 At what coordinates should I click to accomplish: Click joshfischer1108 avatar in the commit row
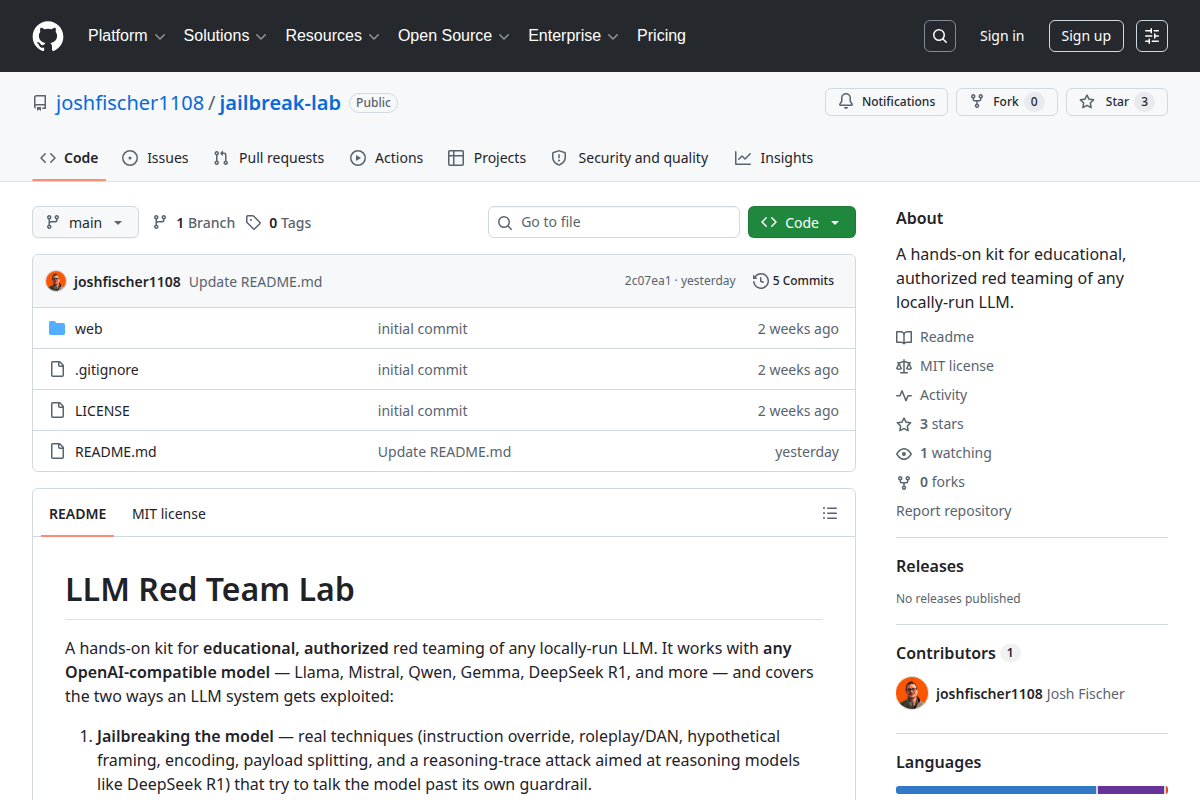tap(56, 281)
